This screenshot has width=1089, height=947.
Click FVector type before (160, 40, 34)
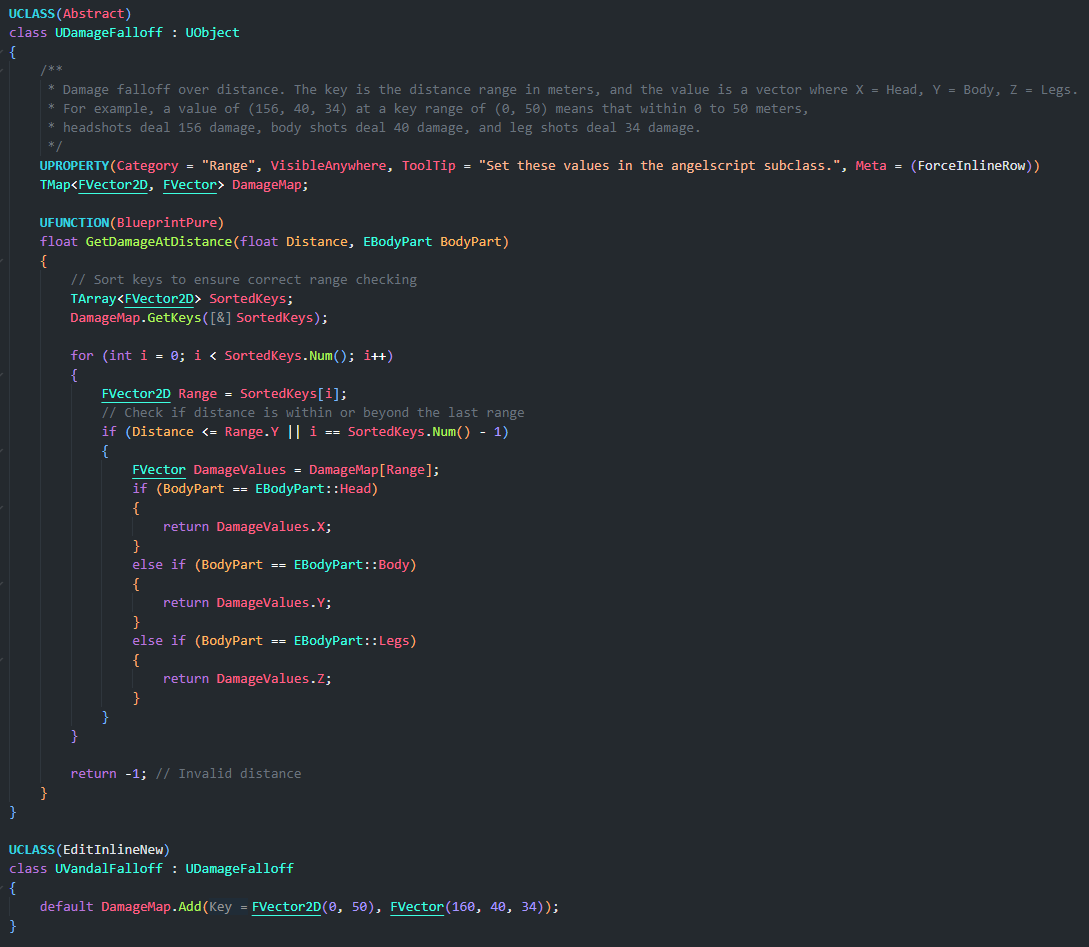coord(417,906)
